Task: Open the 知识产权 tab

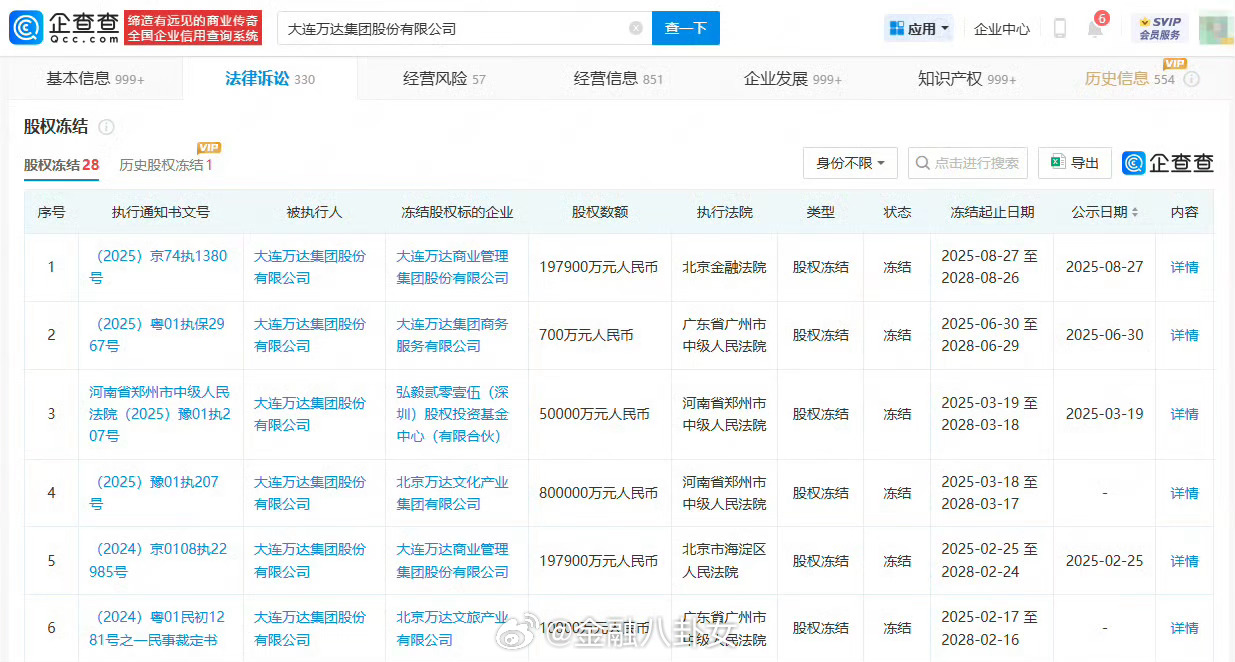Action: pyautogui.click(x=967, y=78)
